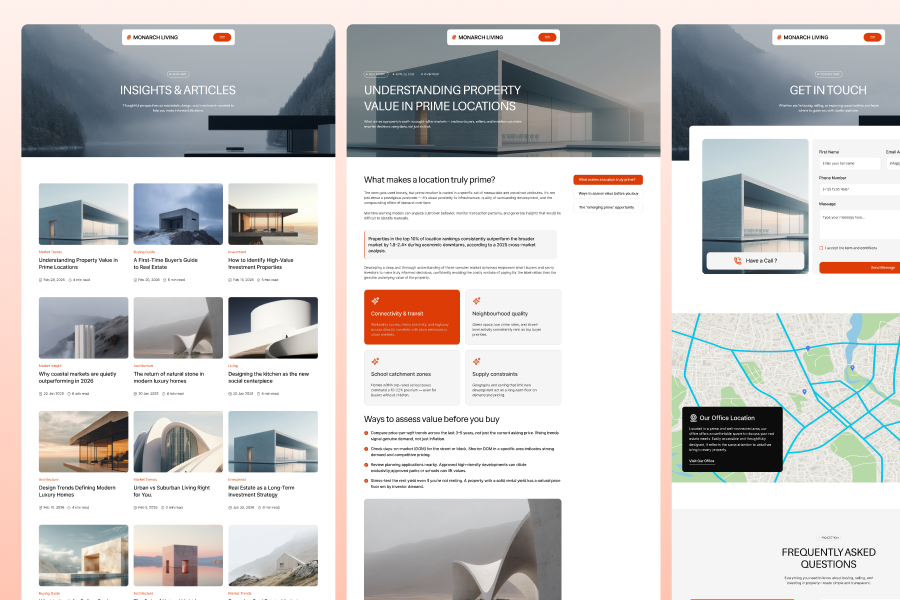
Task: Click sparkle icon in Supply constraints card
Action: (476, 361)
